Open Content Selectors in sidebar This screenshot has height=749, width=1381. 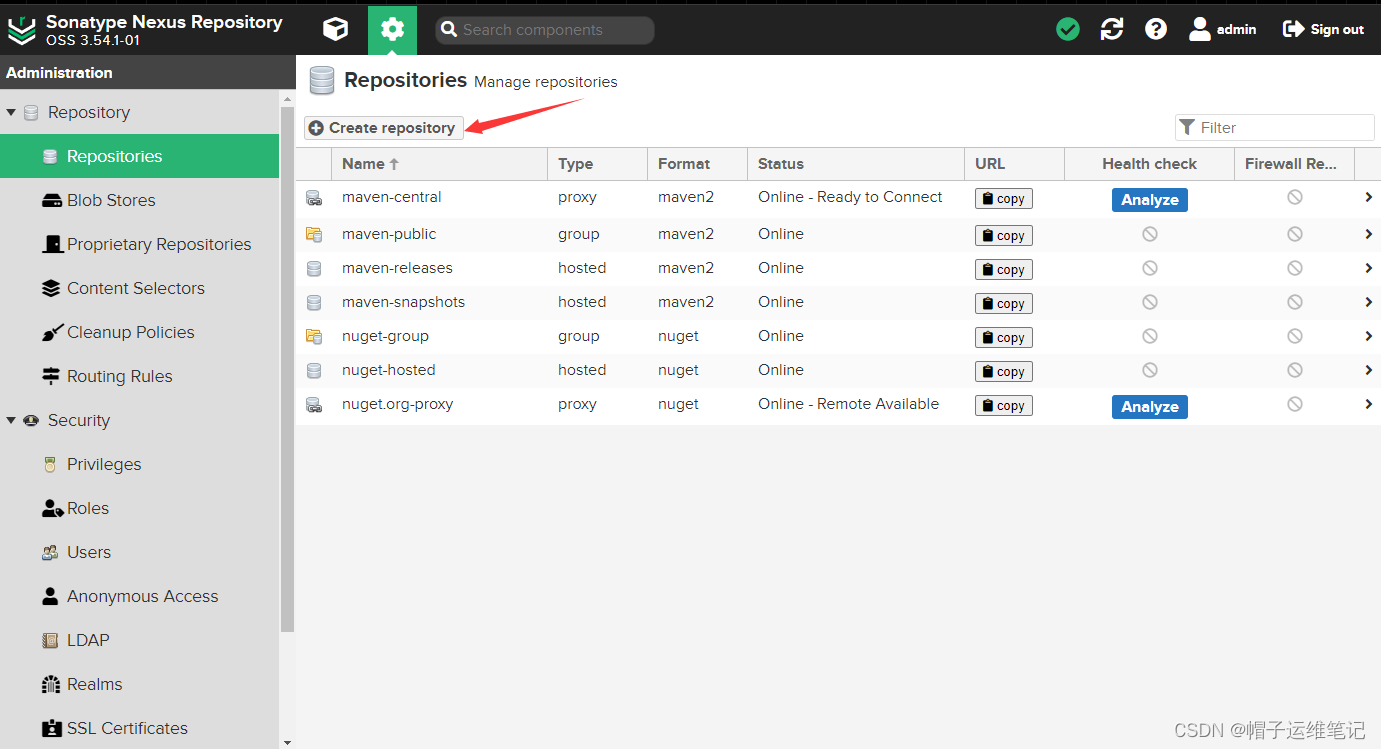(139, 288)
